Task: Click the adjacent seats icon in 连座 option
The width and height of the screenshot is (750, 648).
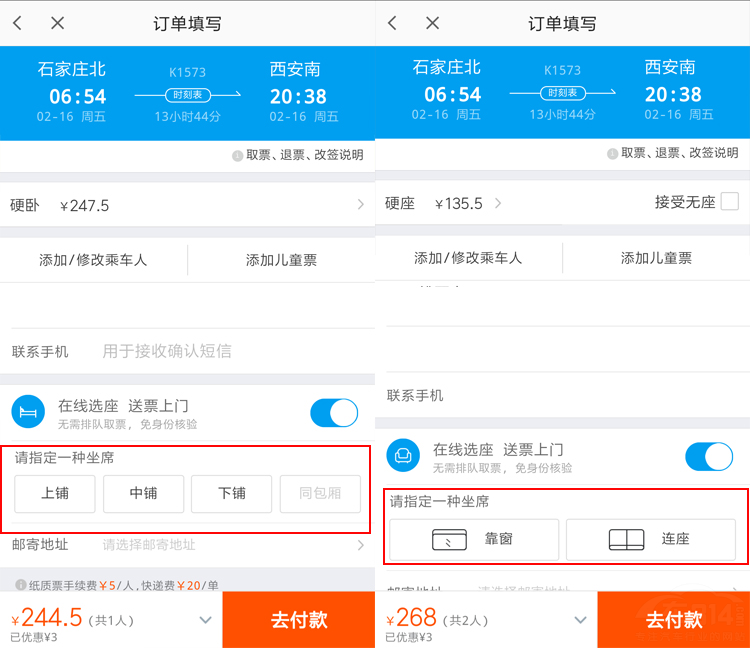Action: pyautogui.click(x=626, y=539)
